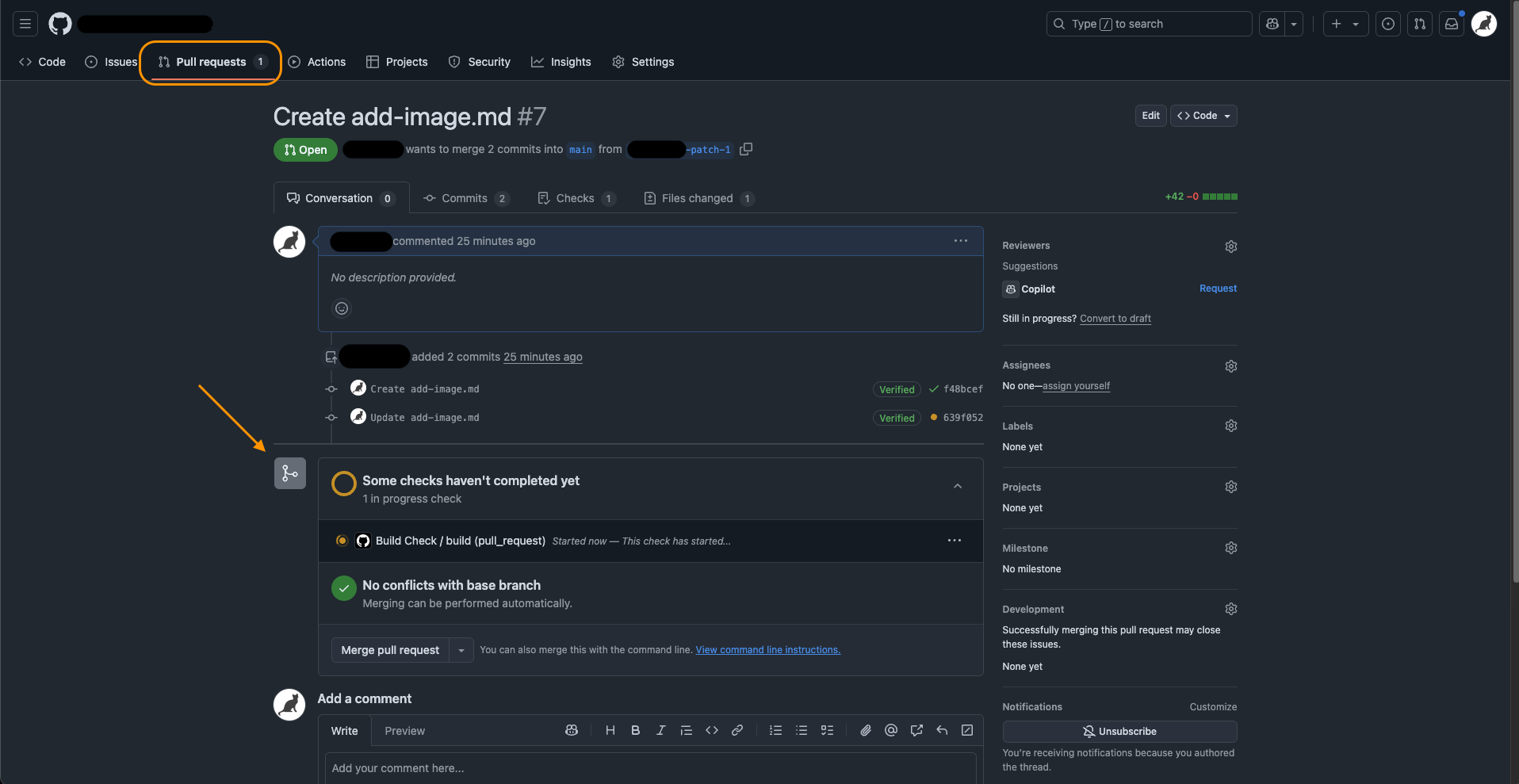Click the GitHub Octocat logo

pyautogui.click(x=60, y=24)
